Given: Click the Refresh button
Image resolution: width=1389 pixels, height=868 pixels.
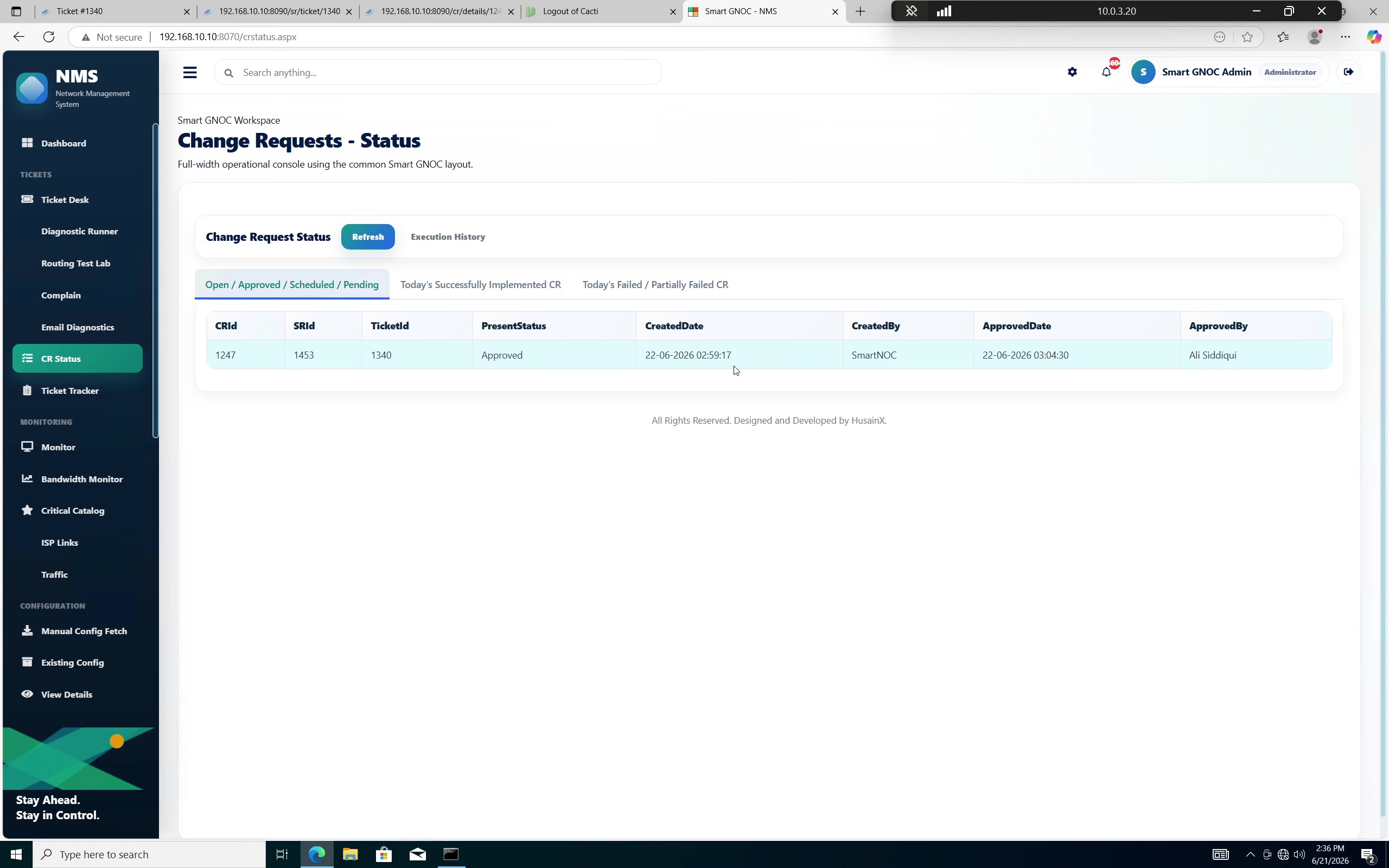Looking at the screenshot, I should click(x=368, y=237).
